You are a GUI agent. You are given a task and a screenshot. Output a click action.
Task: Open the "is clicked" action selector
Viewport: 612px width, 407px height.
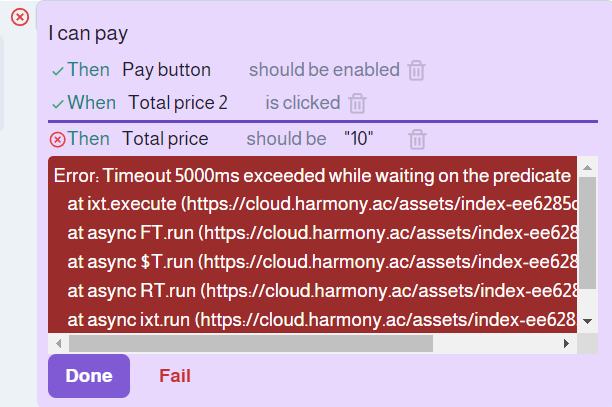pos(303,103)
